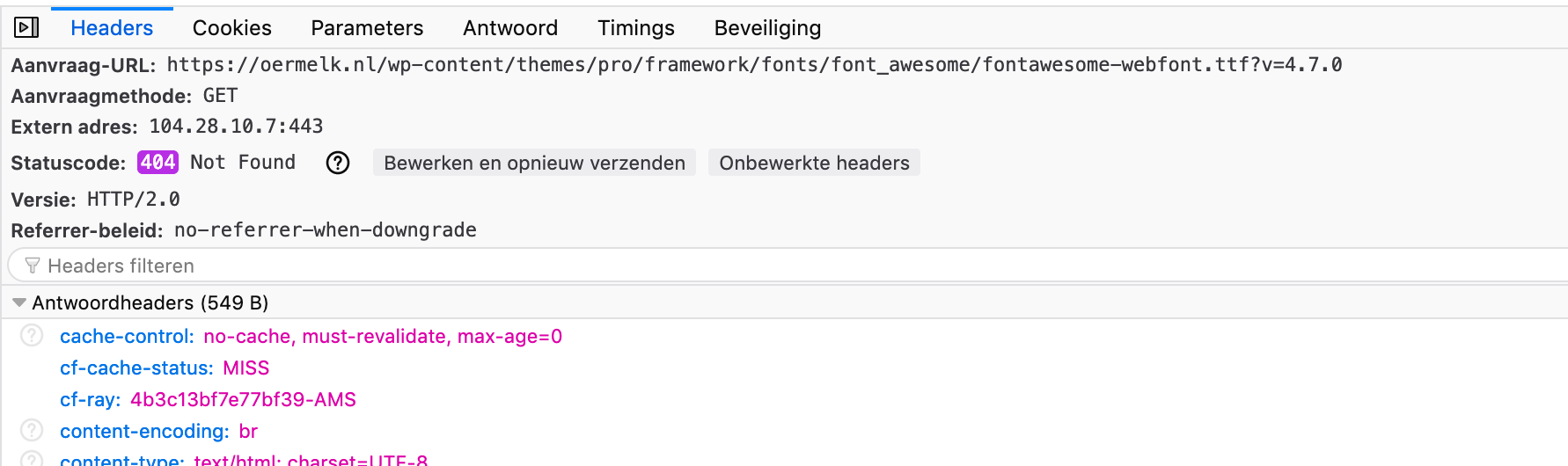Click the Aanvraag-URL value text
This screenshot has height=466, width=1568.
754,65
